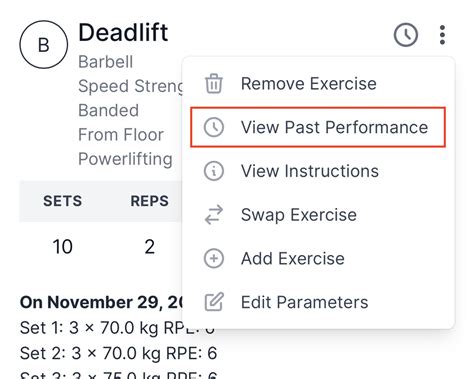Click the pencil edit icon for Edit Parameters
The image size is (474, 379).
tap(214, 302)
